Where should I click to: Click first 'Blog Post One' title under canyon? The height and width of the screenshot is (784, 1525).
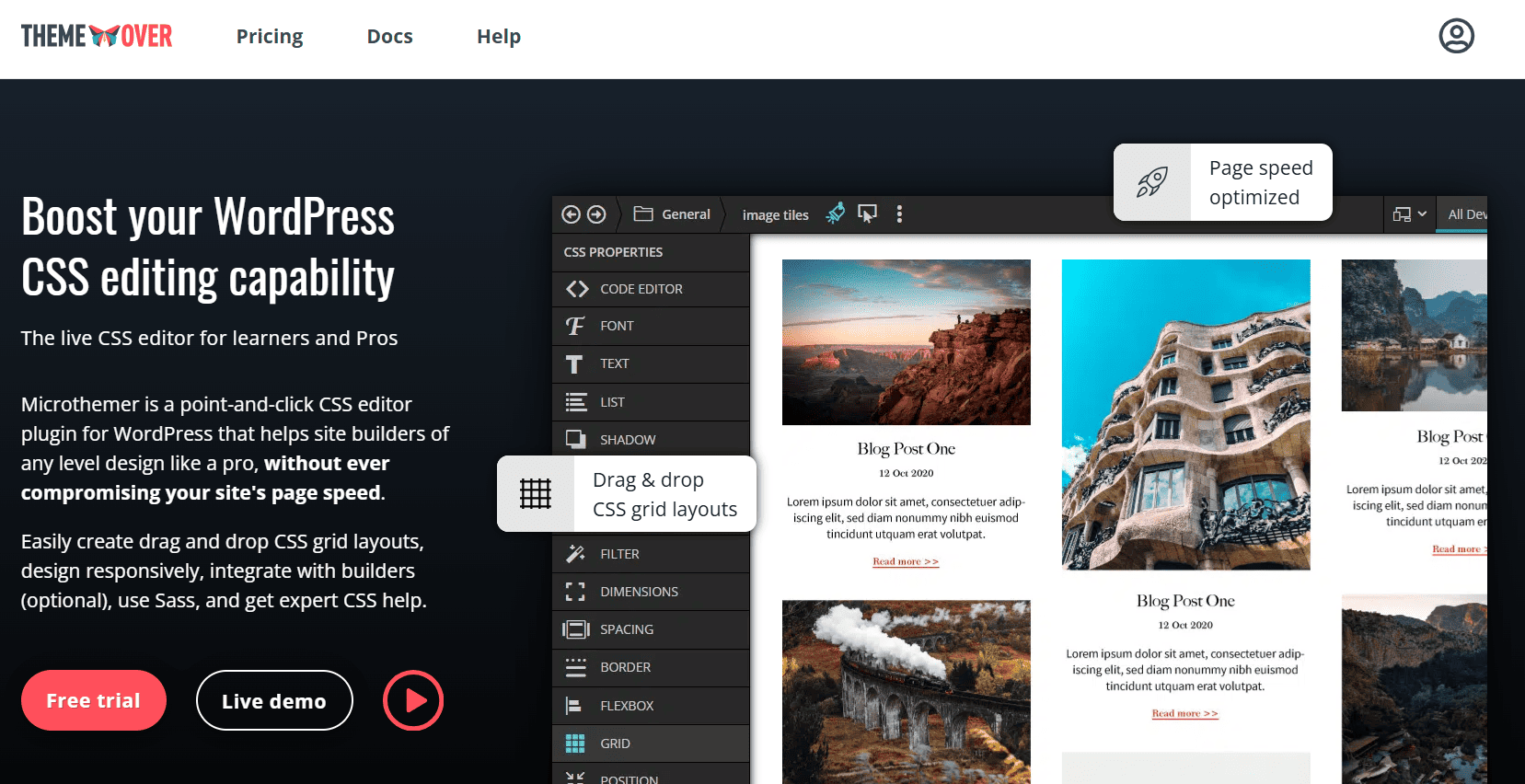coord(907,449)
